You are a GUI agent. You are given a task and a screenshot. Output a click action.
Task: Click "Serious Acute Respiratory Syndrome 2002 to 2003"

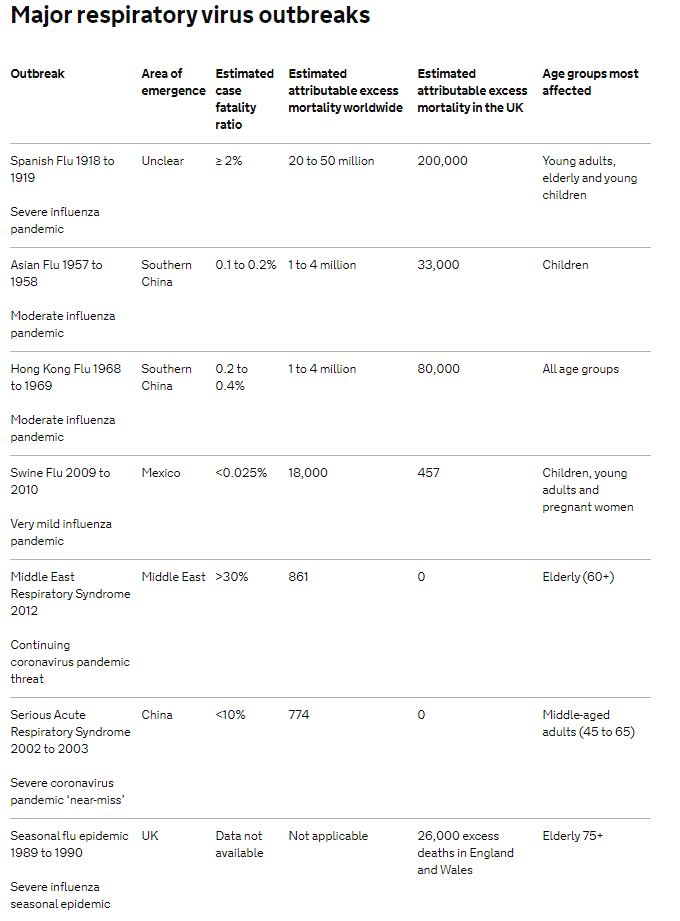coord(70,732)
